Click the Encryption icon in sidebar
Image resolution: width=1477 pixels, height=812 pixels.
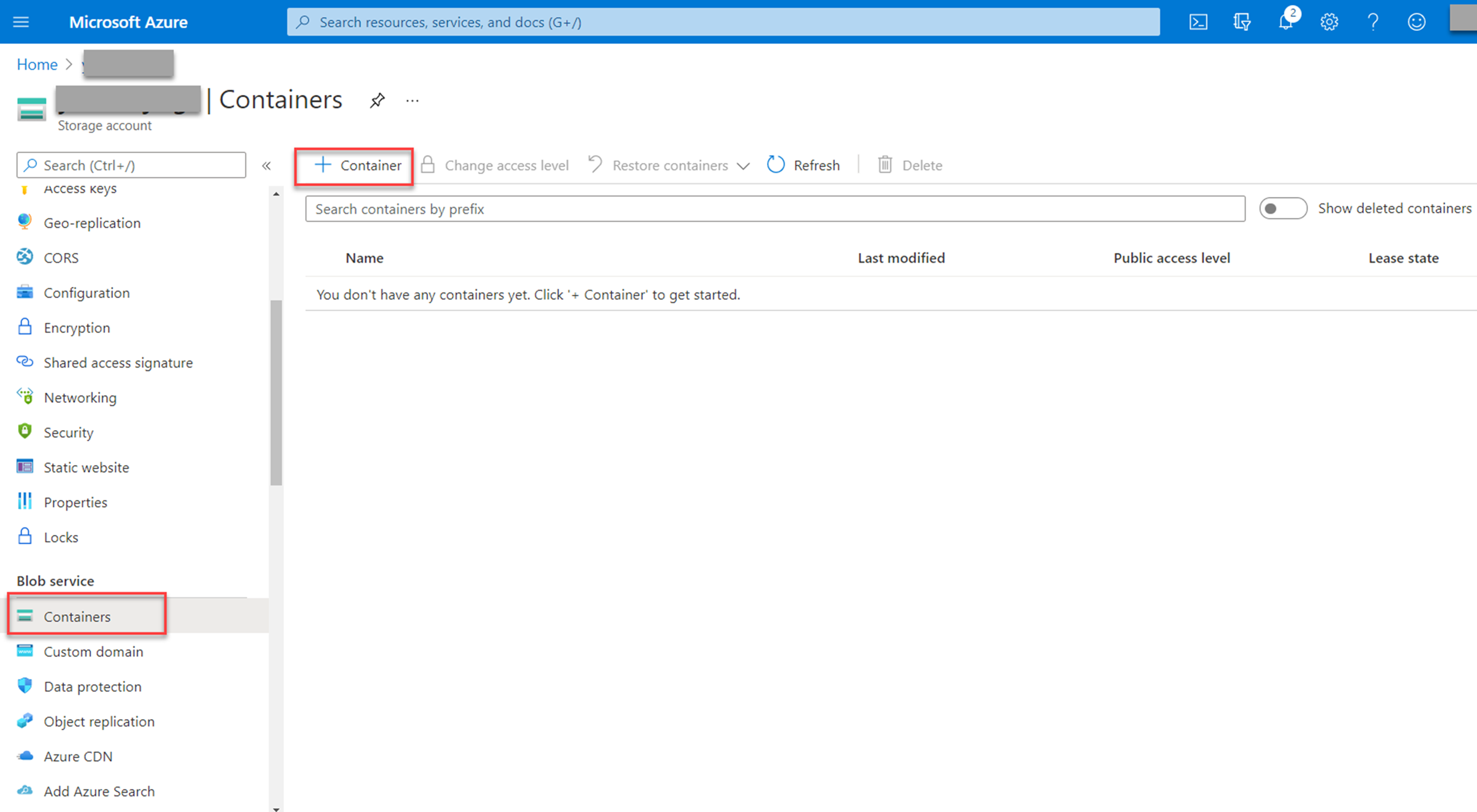pyautogui.click(x=25, y=327)
